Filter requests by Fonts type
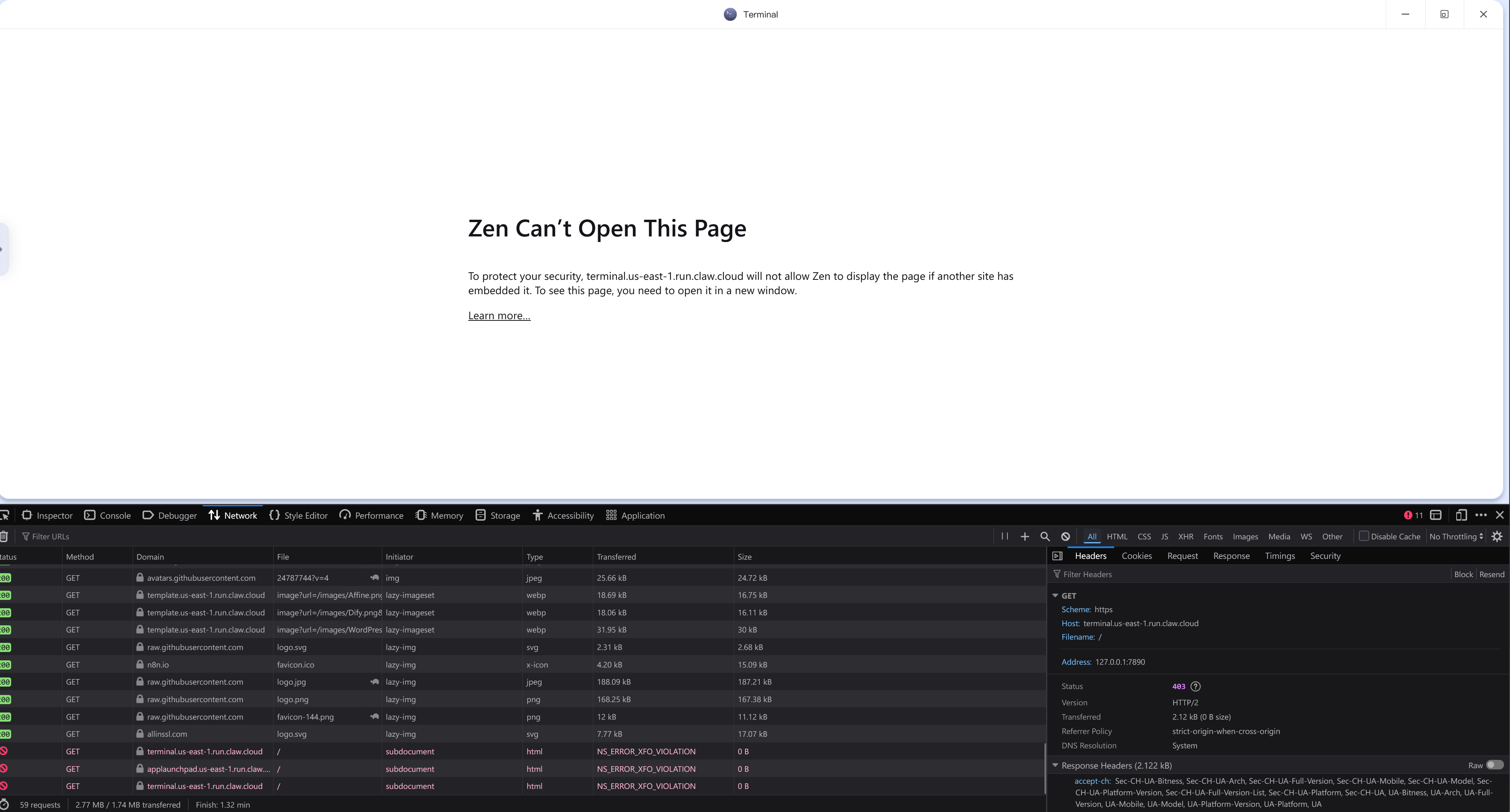1510x812 pixels. pos(1213,536)
